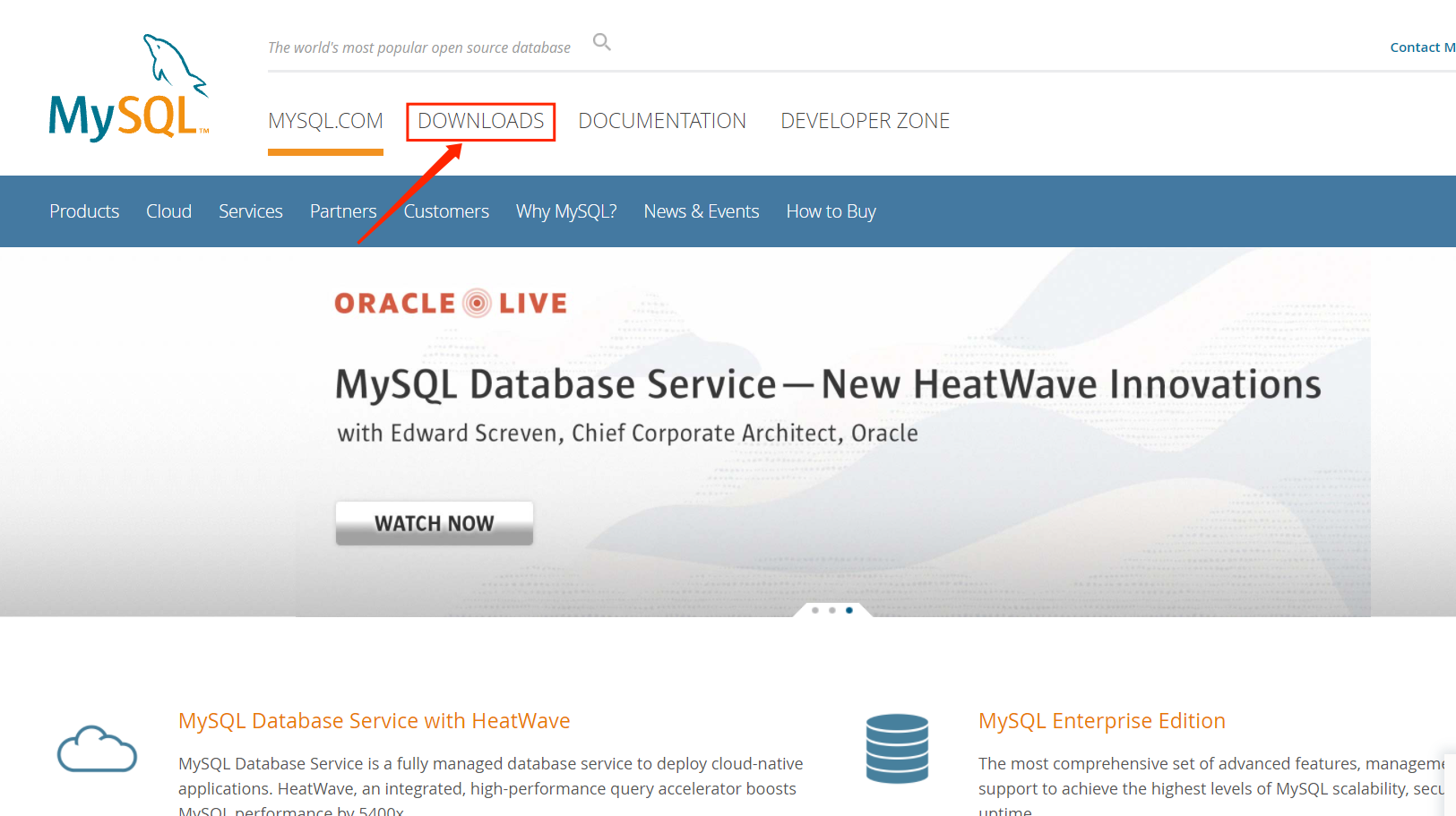Click the WATCH NOW button
Viewport: 1456px width, 816px height.
[435, 523]
